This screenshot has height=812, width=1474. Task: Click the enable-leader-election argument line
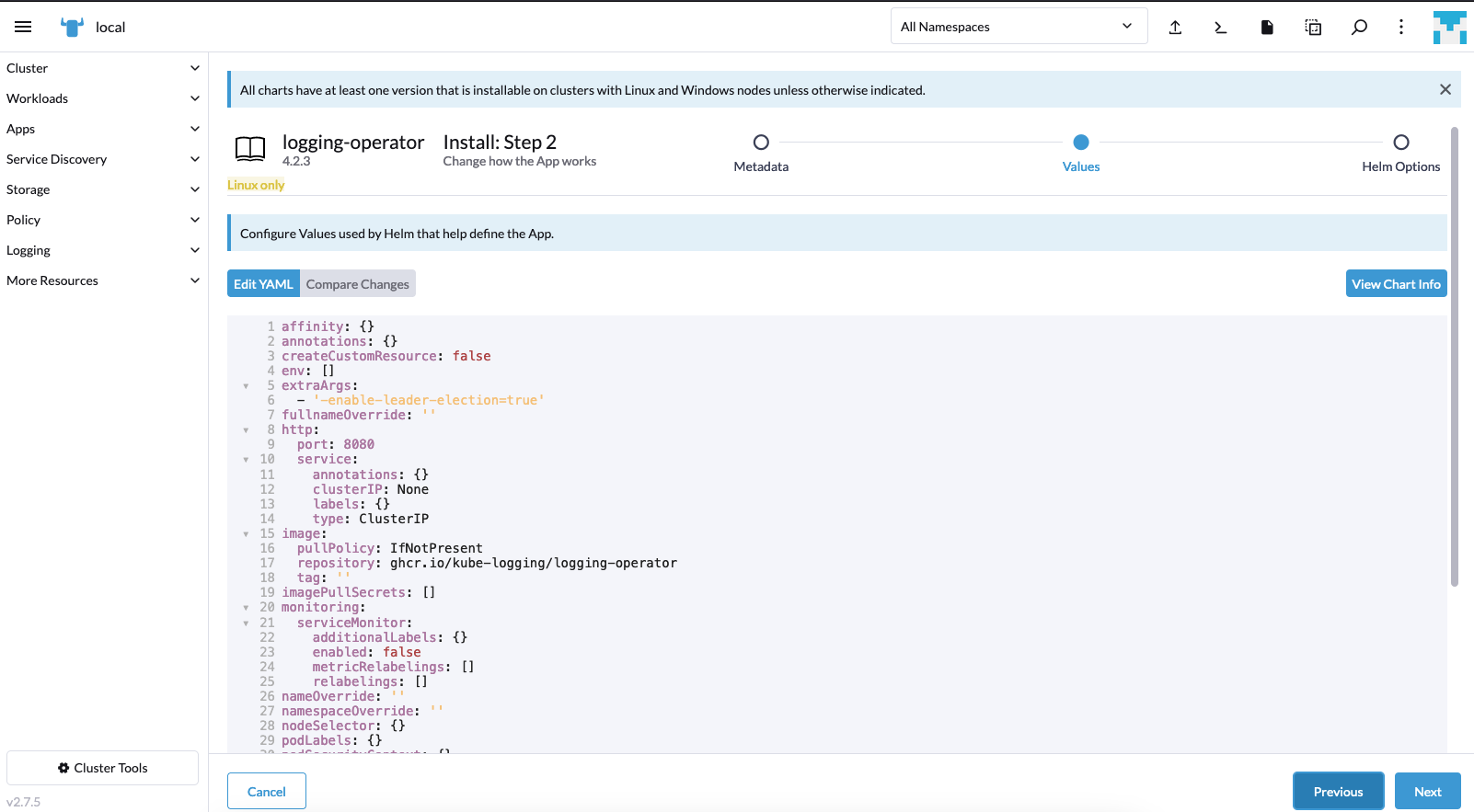click(x=420, y=400)
